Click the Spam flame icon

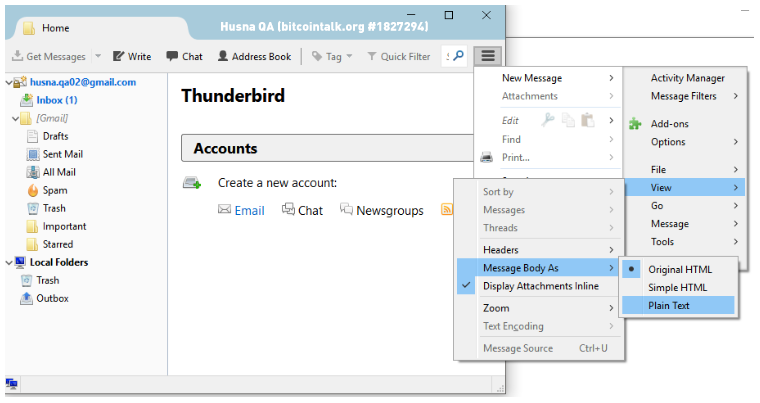click(x=32, y=190)
